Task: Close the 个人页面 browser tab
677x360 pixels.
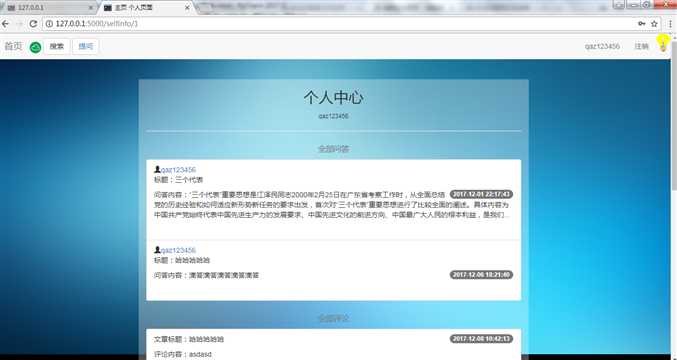Action: tap(187, 8)
